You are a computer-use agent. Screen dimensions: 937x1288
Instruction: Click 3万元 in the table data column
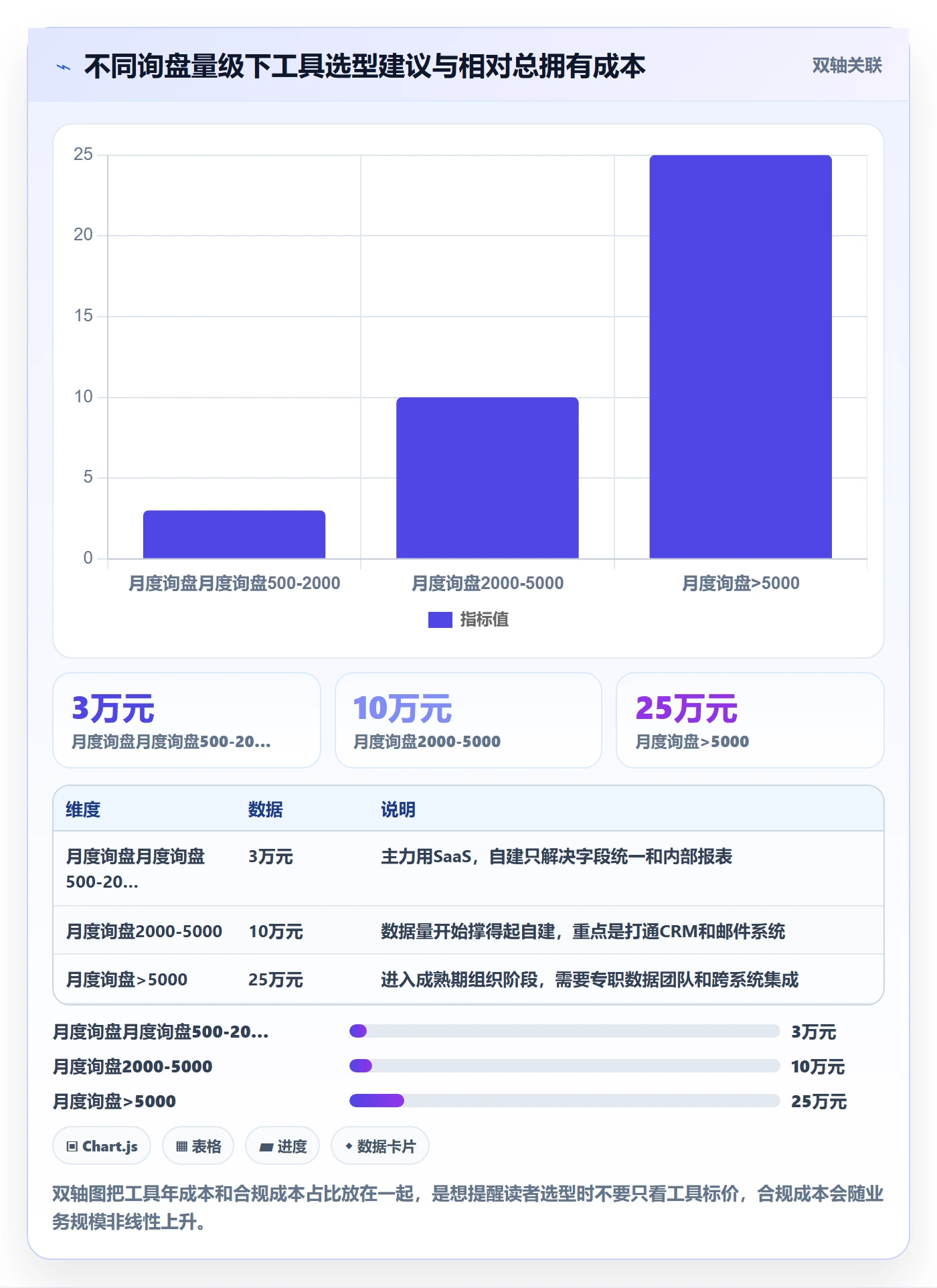[x=270, y=857]
